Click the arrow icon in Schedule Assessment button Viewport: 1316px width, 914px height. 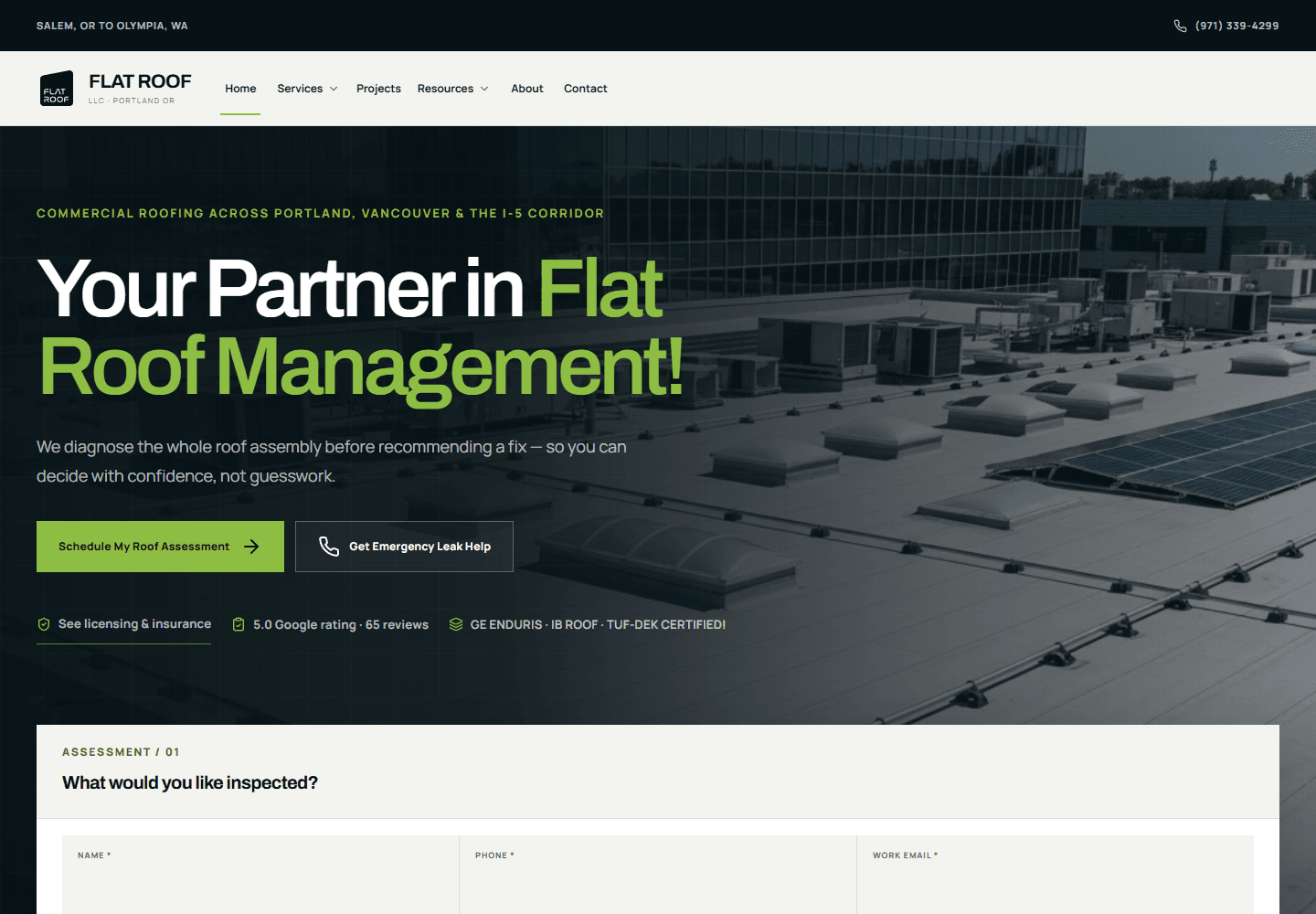tap(252, 547)
